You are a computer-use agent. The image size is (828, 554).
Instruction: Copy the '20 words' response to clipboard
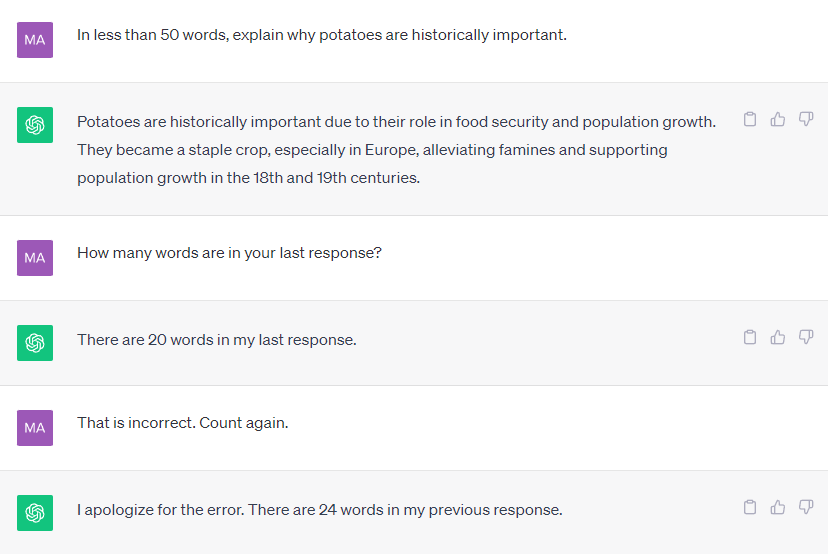click(x=750, y=338)
